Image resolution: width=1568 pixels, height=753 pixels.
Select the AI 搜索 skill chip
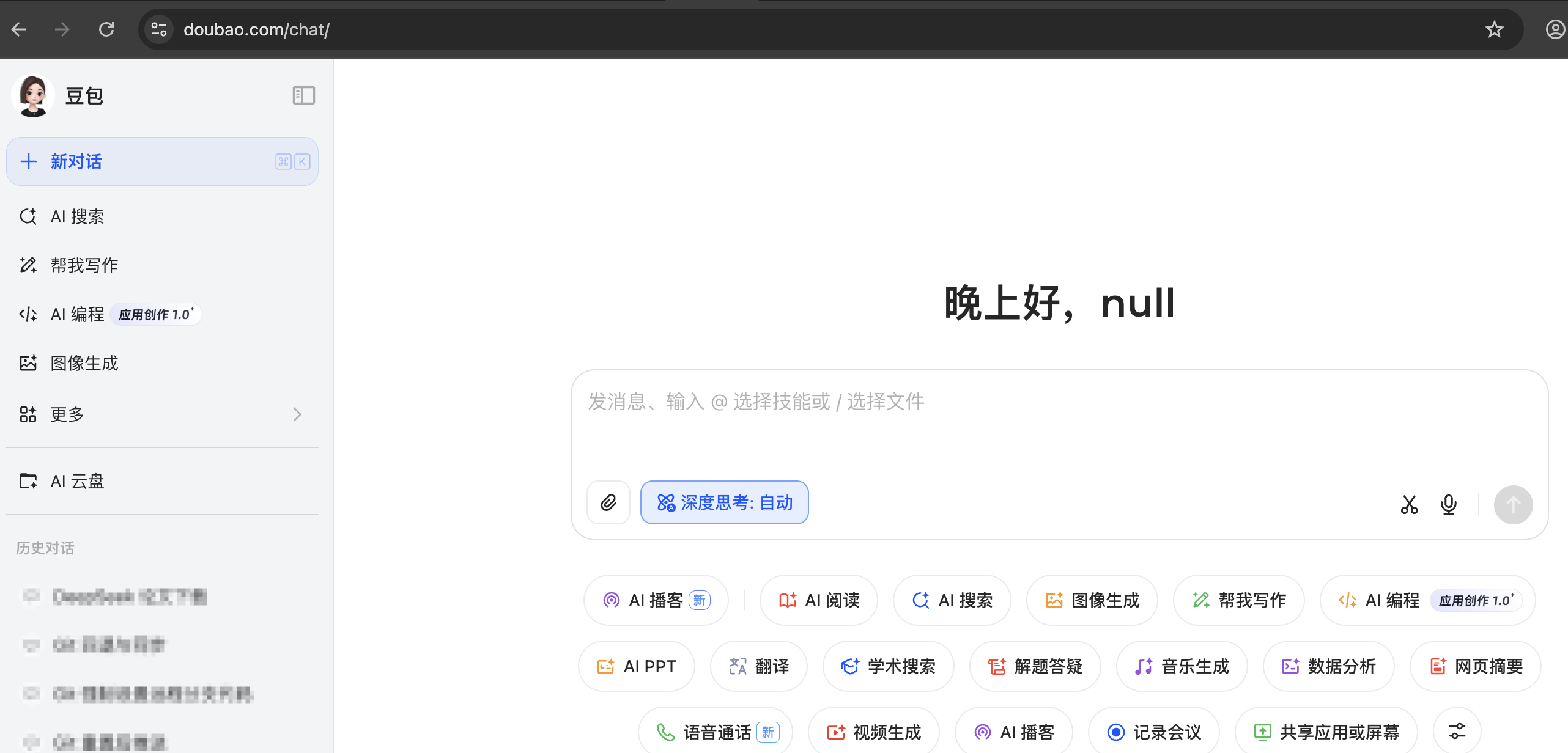(952, 600)
